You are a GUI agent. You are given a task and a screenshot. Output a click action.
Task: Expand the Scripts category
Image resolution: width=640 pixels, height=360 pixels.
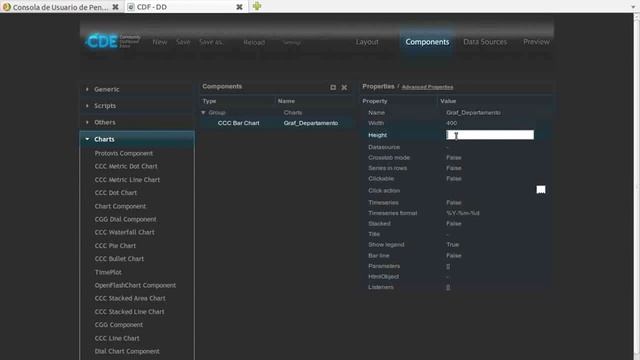[137, 106]
